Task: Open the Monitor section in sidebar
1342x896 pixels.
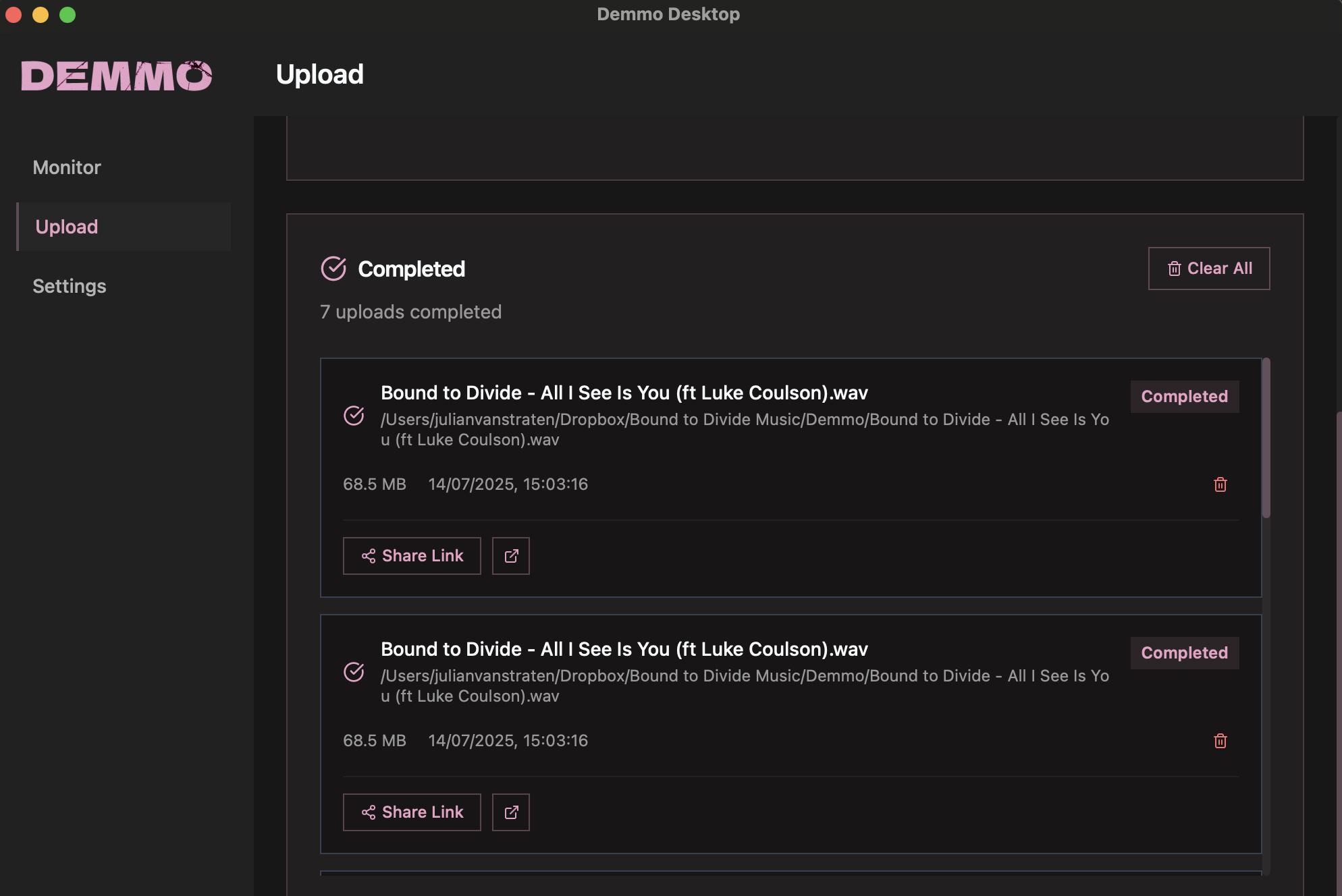Action: [x=67, y=167]
